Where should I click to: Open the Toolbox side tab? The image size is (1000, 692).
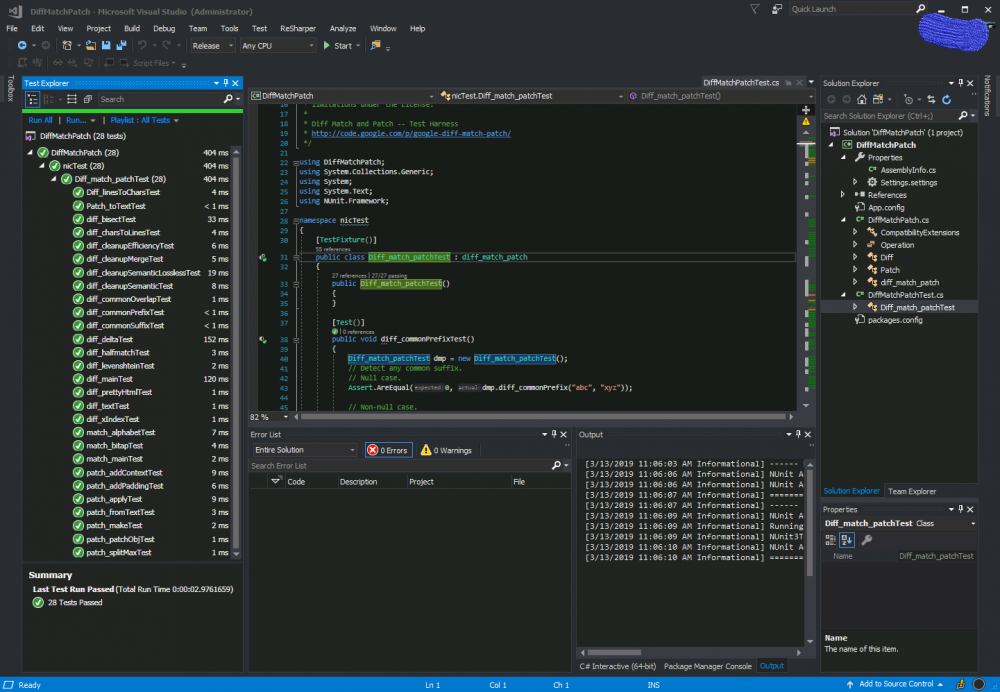10,88
